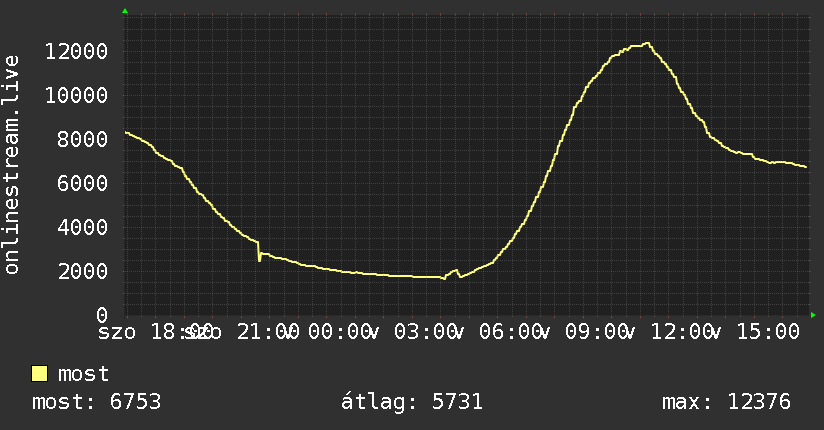Click the 6000 y-axis label

pos(83,183)
